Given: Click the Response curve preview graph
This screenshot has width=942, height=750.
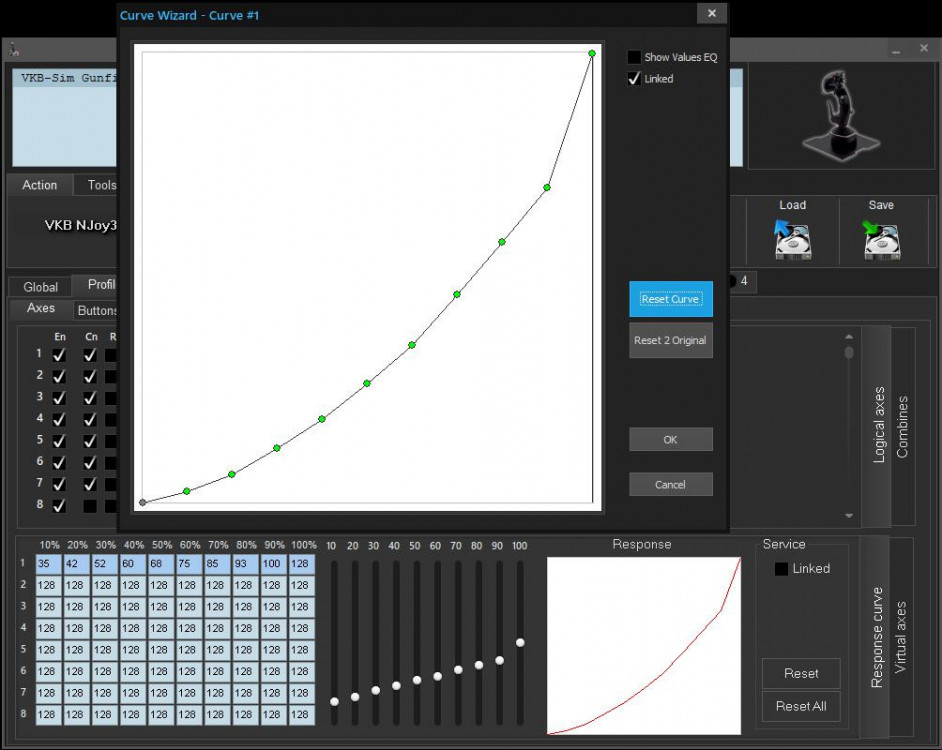Looking at the screenshot, I should click(643, 645).
